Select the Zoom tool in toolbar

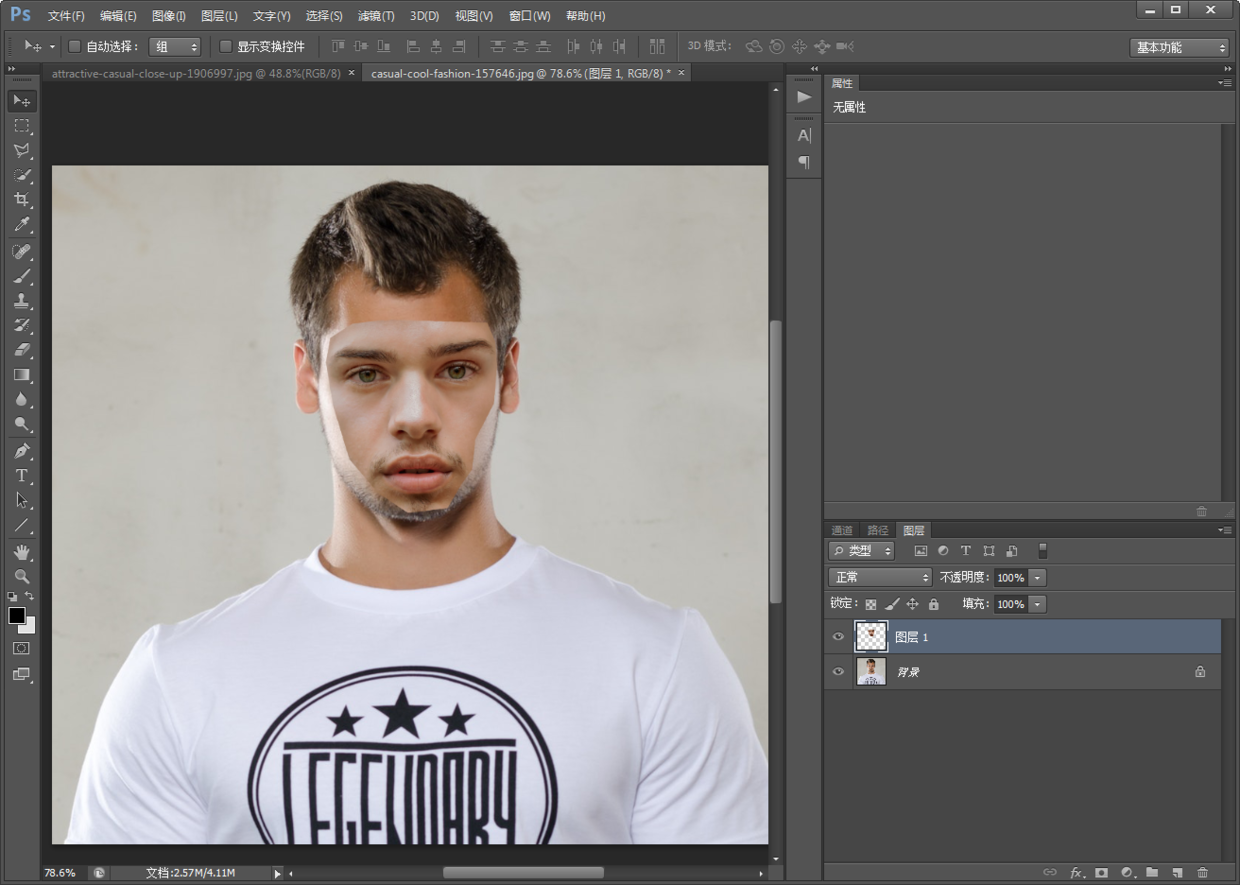(21, 577)
